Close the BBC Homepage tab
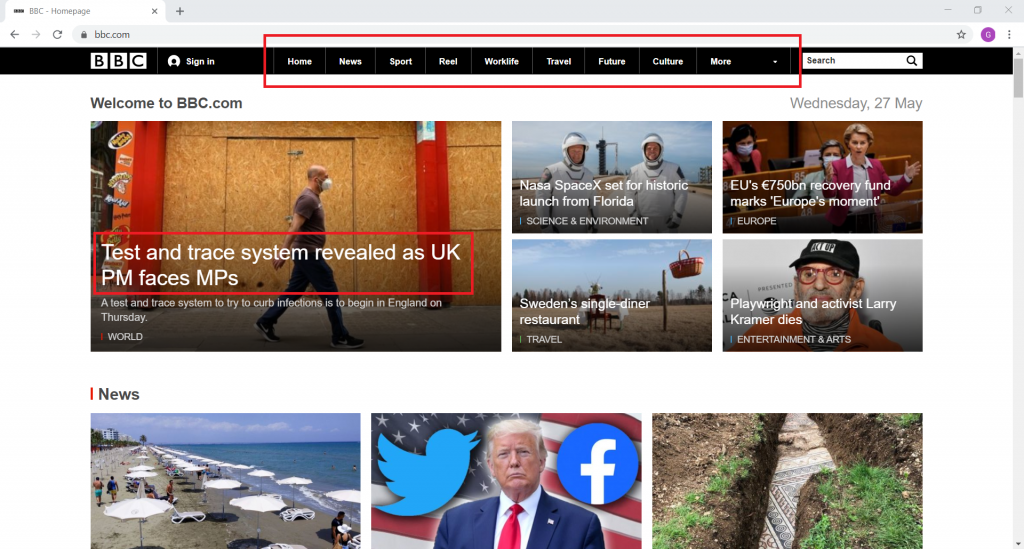 click(153, 11)
